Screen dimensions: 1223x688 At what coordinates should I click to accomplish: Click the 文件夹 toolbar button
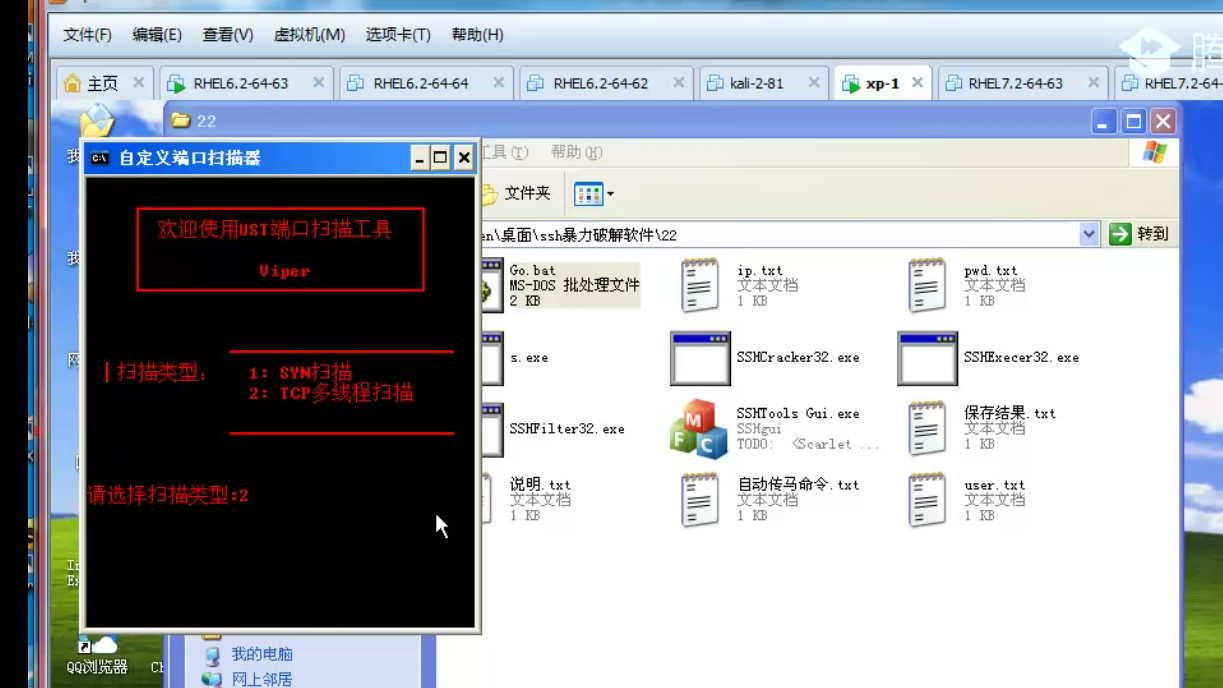518,192
